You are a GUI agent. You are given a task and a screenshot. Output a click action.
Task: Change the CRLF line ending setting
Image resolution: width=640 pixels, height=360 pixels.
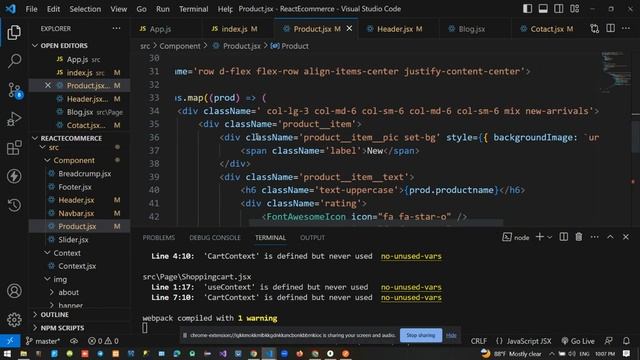(x=478, y=341)
